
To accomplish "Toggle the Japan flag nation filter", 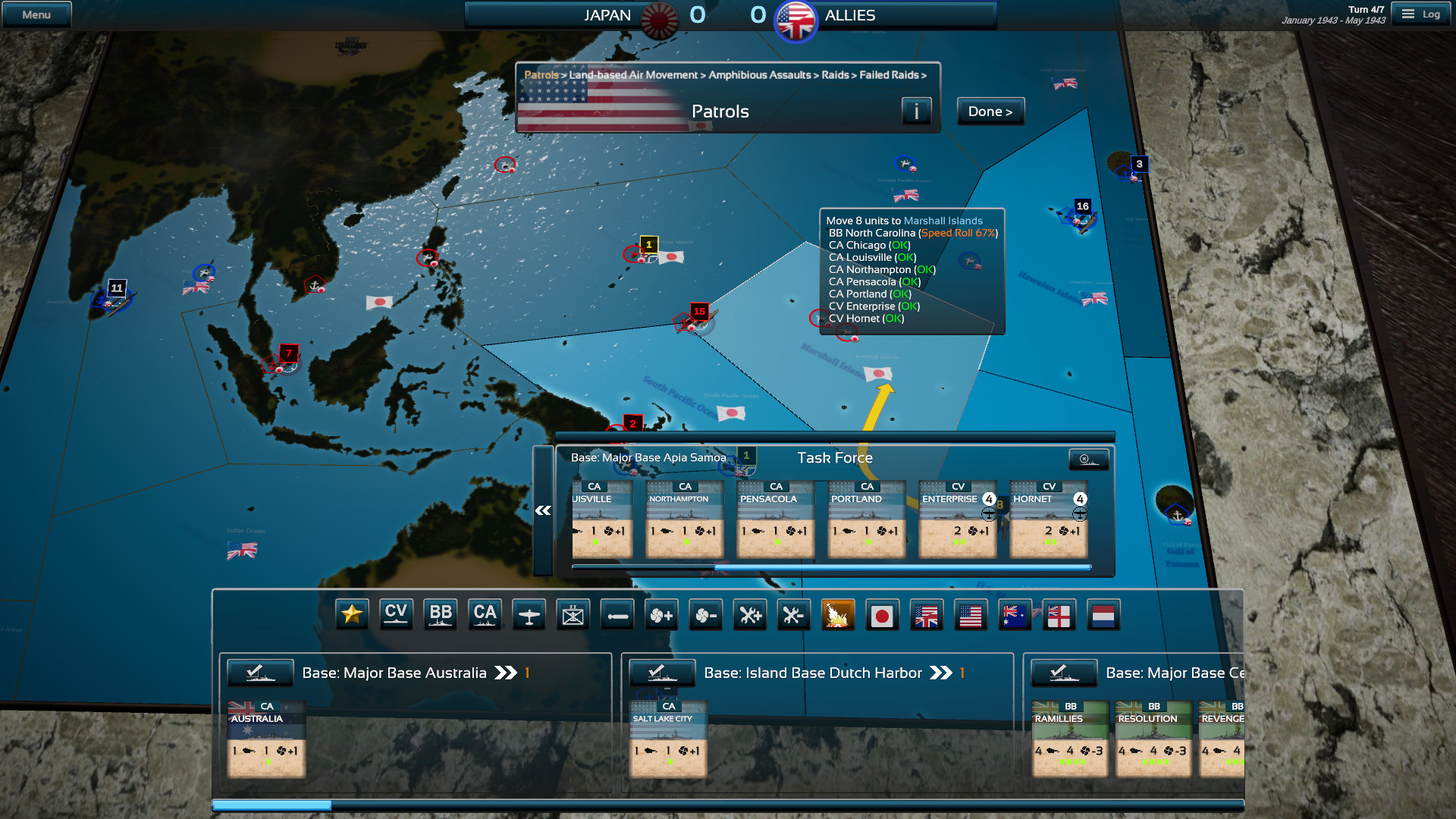I will (881, 614).
